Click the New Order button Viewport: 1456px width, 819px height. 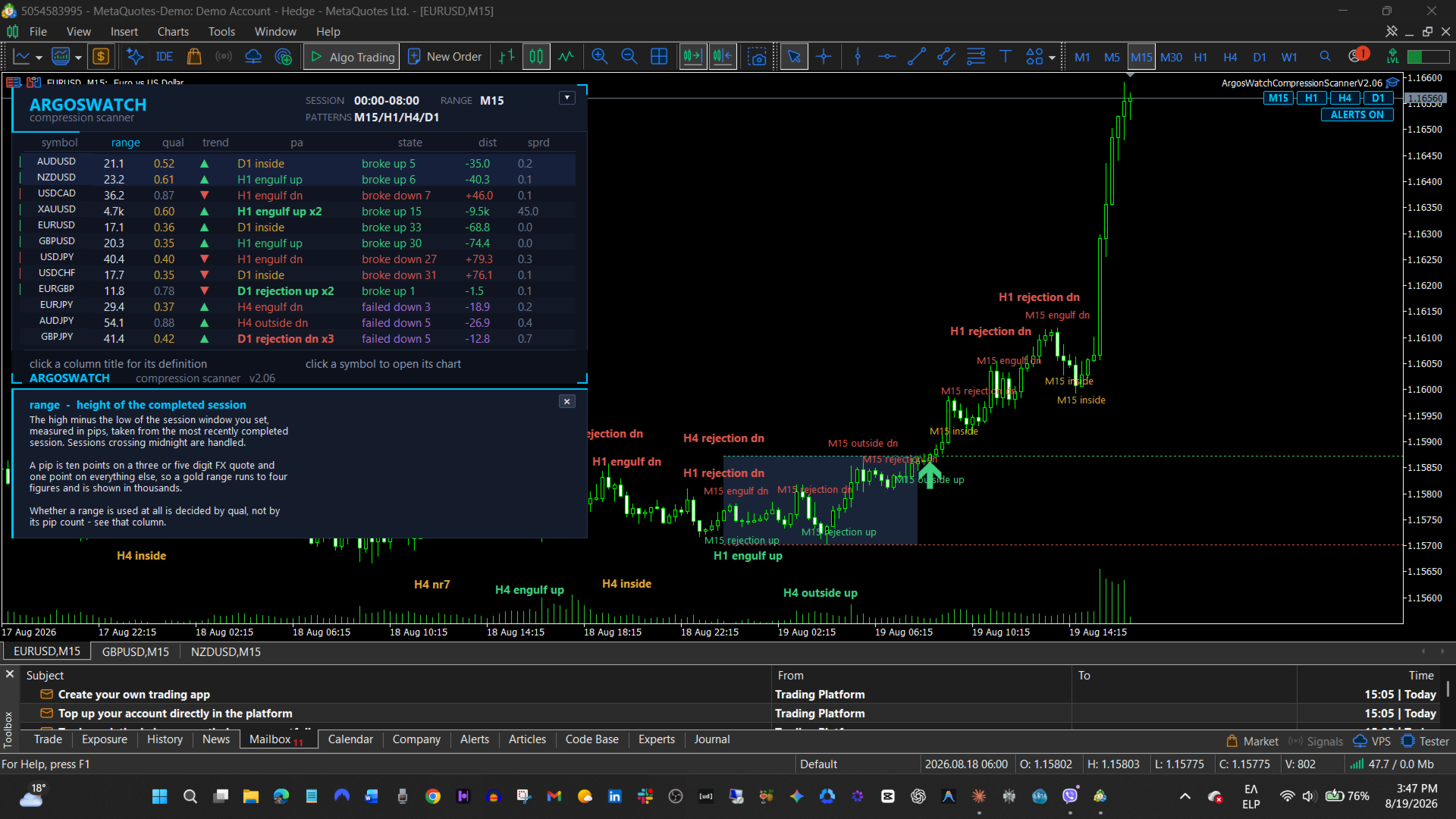(x=445, y=57)
